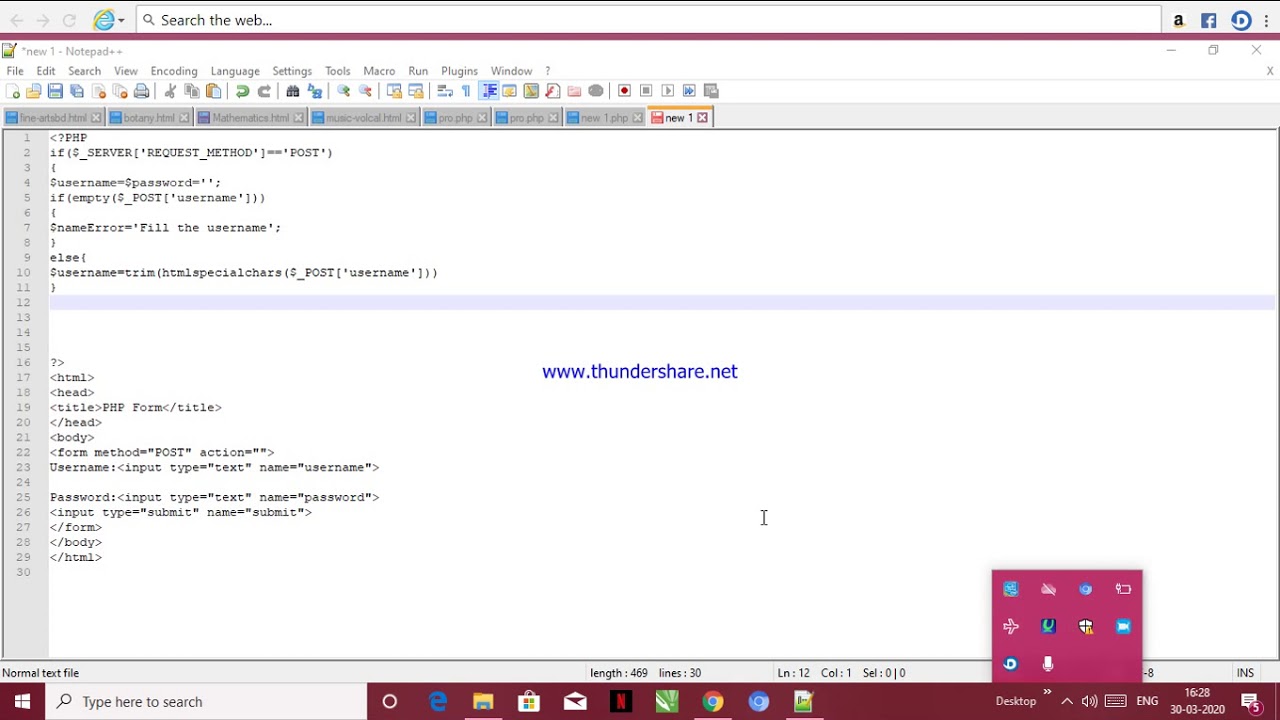Open the Encoding menu
Viewport: 1280px width, 720px height.
(174, 71)
